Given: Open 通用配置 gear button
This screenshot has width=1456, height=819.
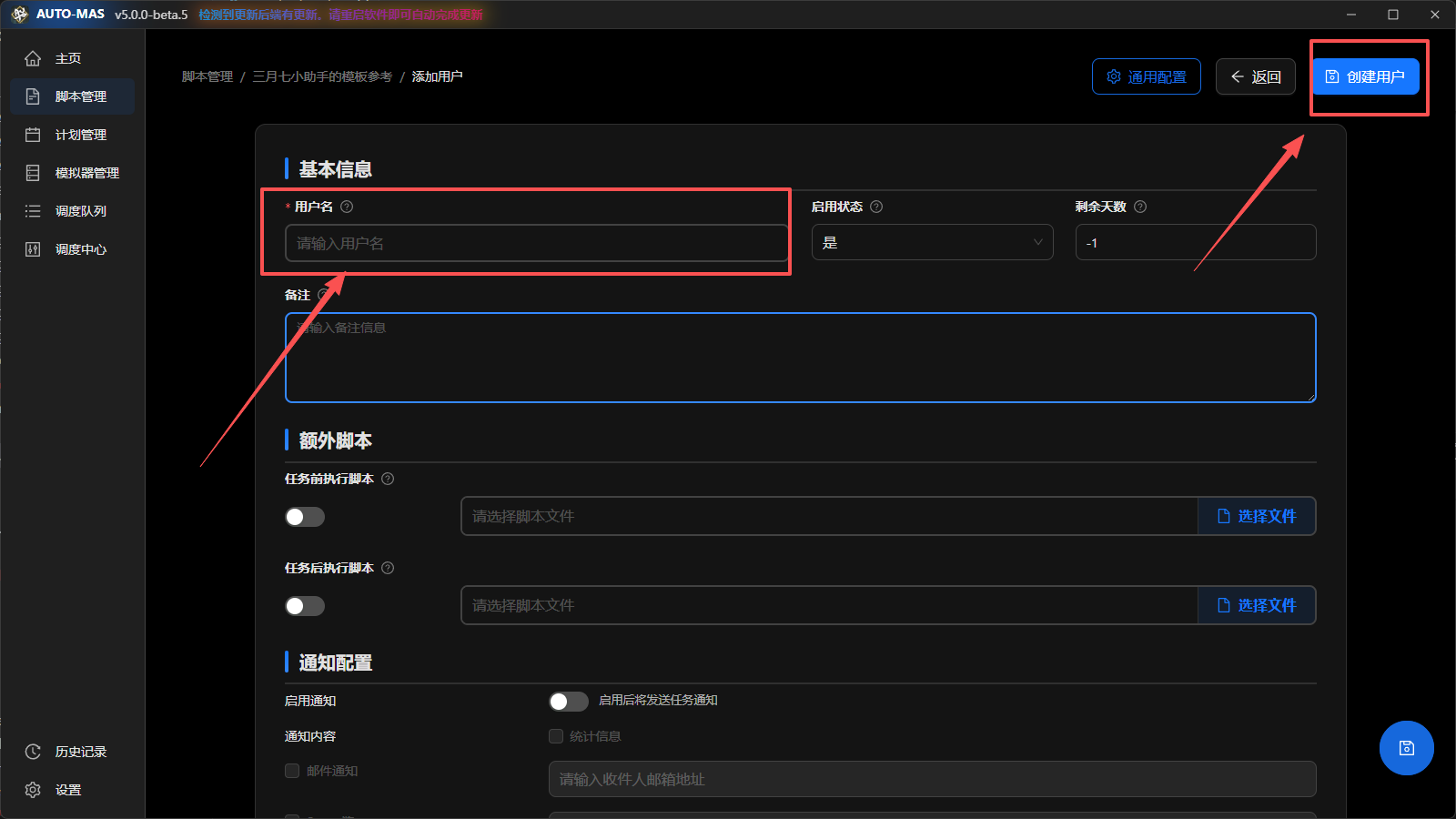Looking at the screenshot, I should (1146, 76).
